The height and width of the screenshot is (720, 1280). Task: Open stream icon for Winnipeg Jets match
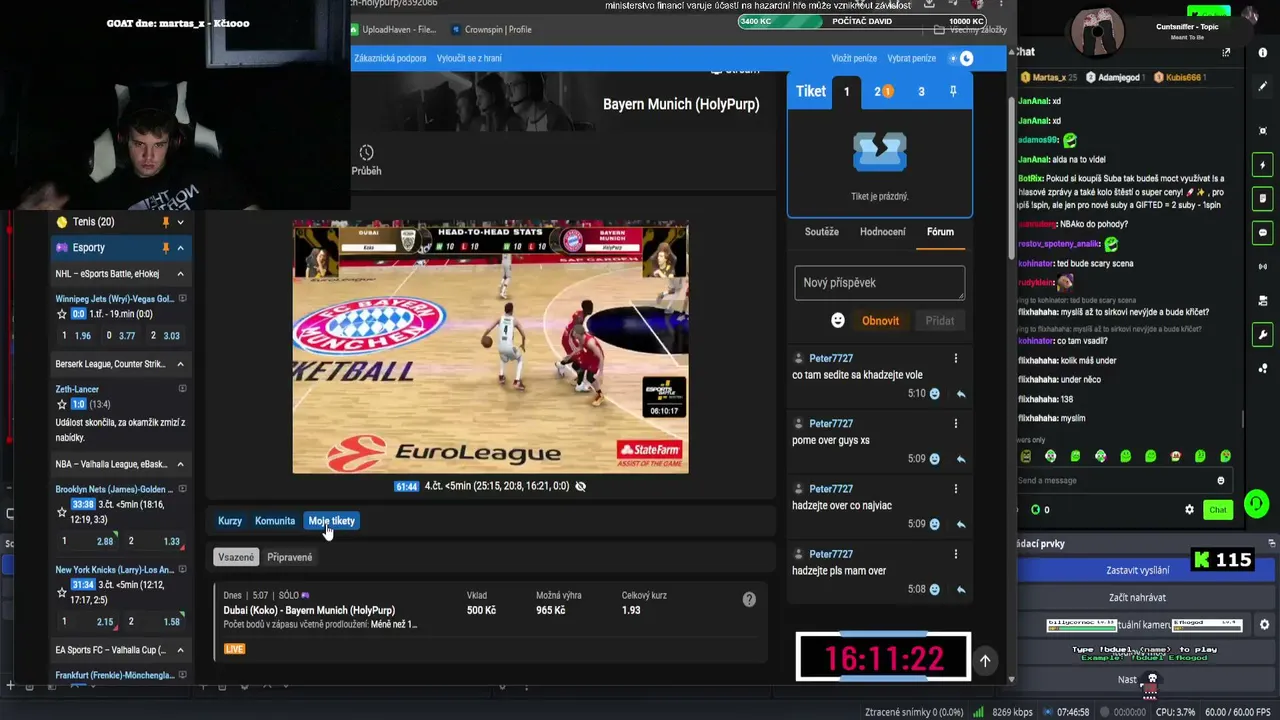182,299
